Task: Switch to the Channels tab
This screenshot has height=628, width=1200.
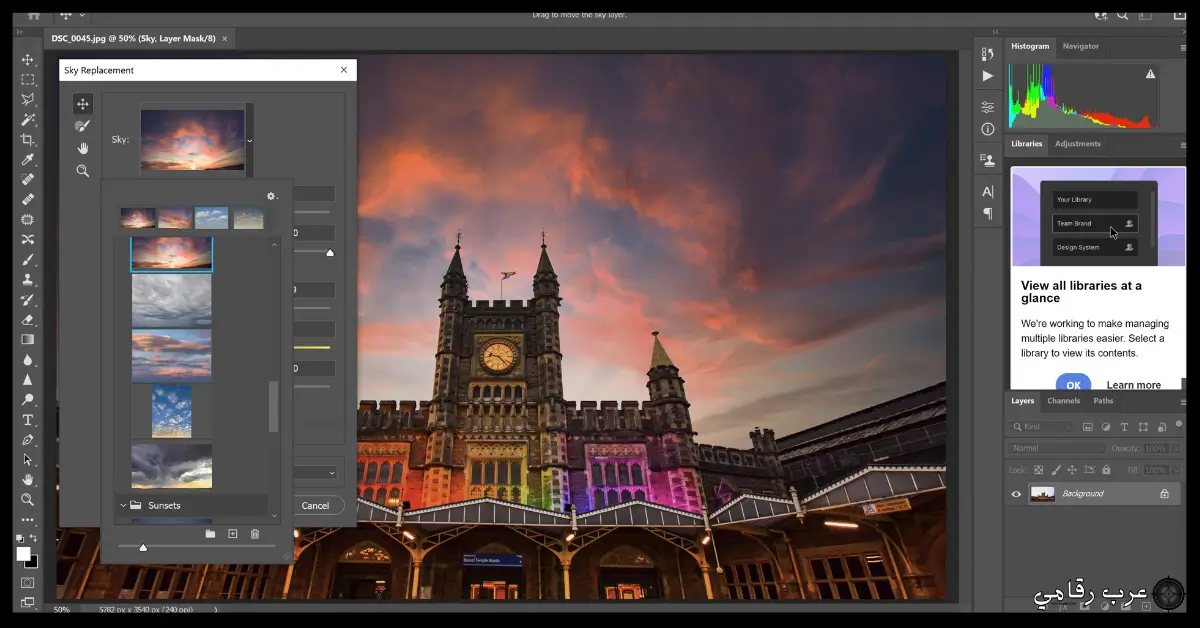Action: pos(1063,401)
